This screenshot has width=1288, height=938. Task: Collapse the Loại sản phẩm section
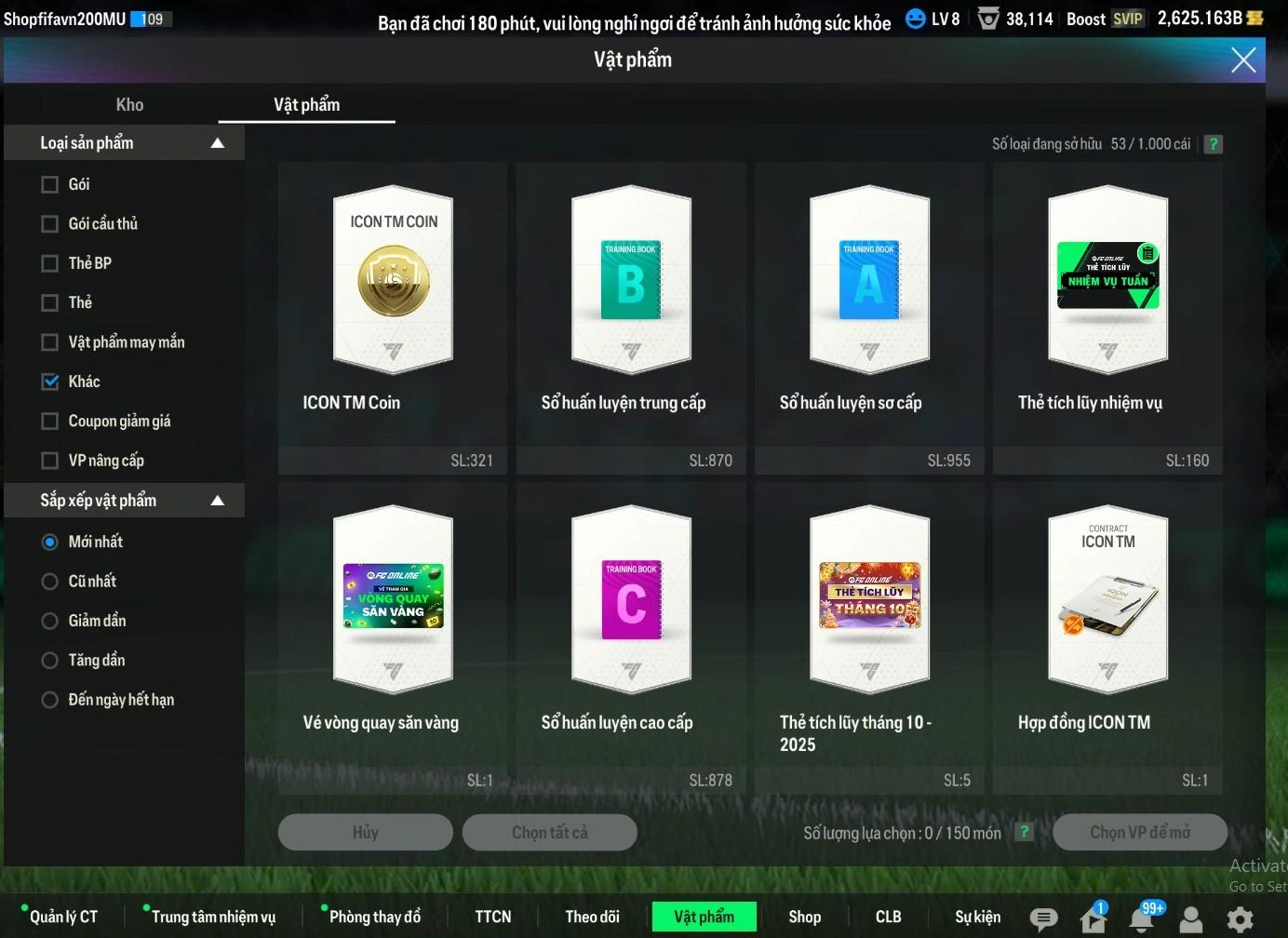[x=218, y=143]
